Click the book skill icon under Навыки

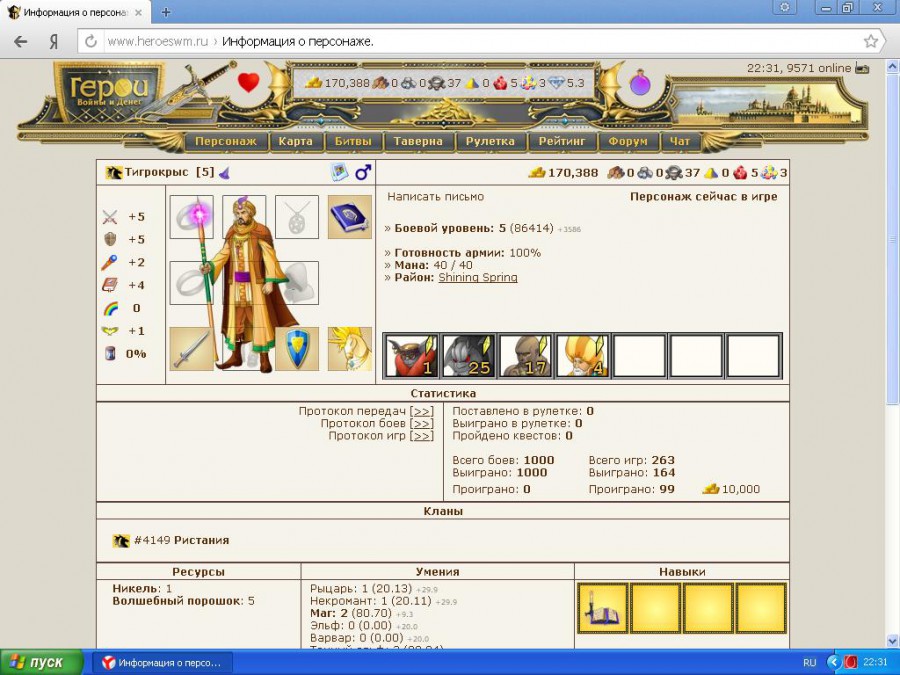tap(602, 608)
